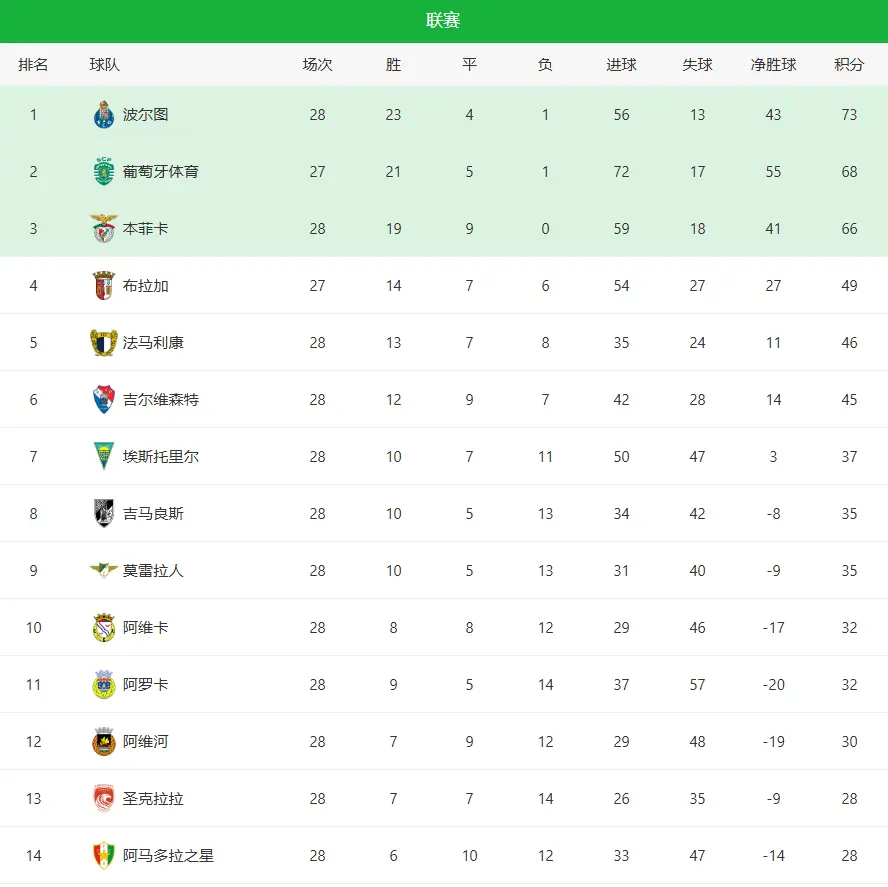The height and width of the screenshot is (887, 888).
Task: Click the 排名 column header
Action: [x=33, y=65]
